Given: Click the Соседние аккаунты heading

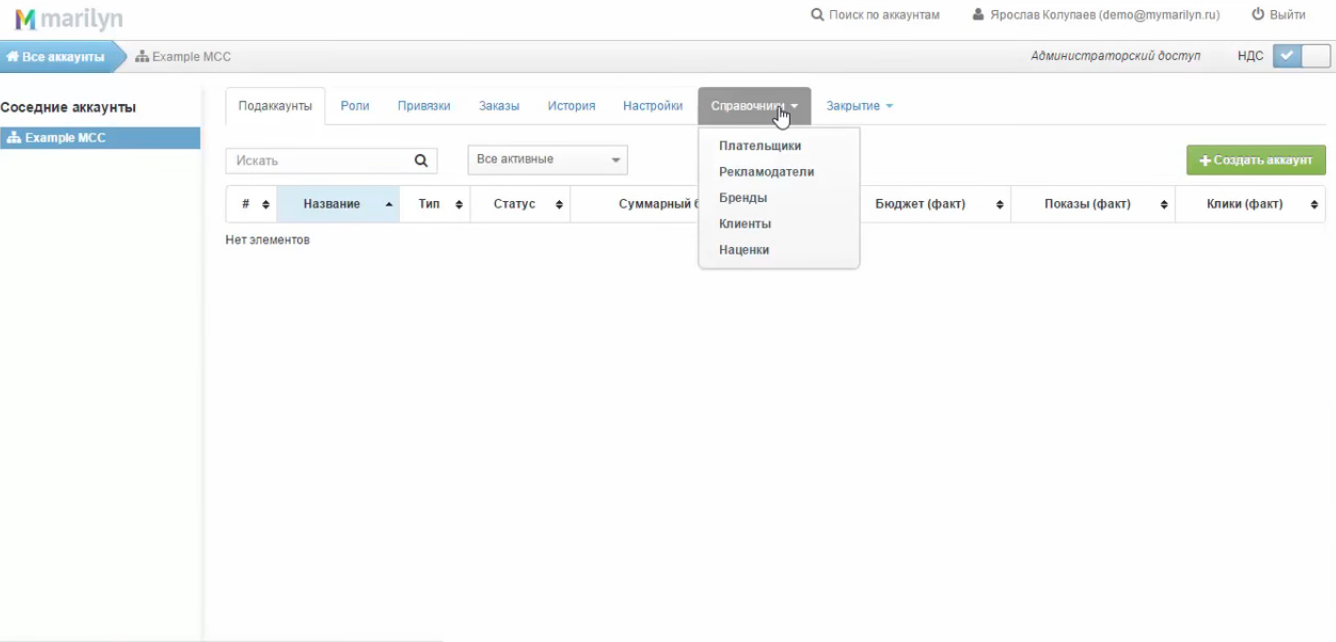Looking at the screenshot, I should click(68, 107).
